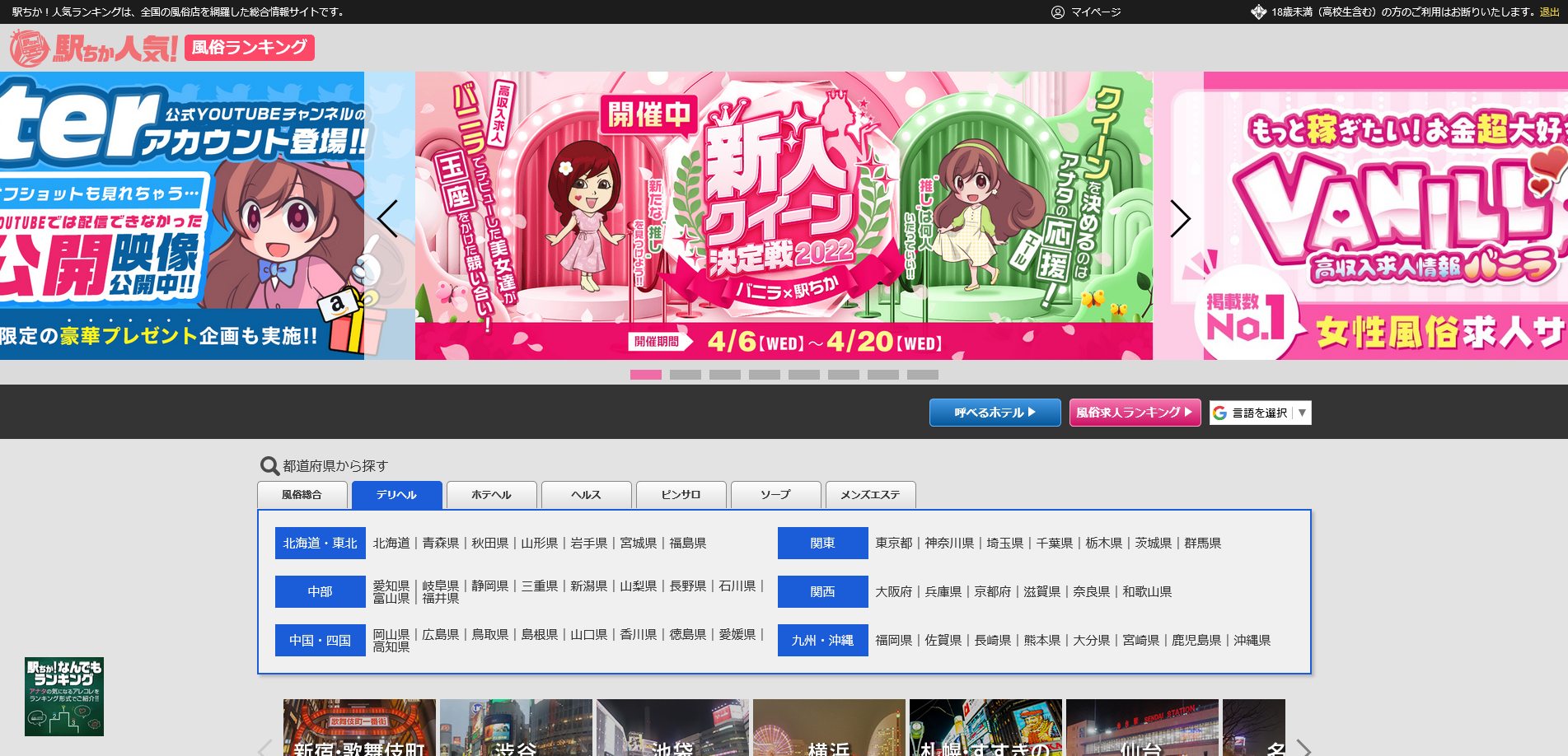
Task: Open 仙台 area thumbnail
Action: tap(1142, 728)
